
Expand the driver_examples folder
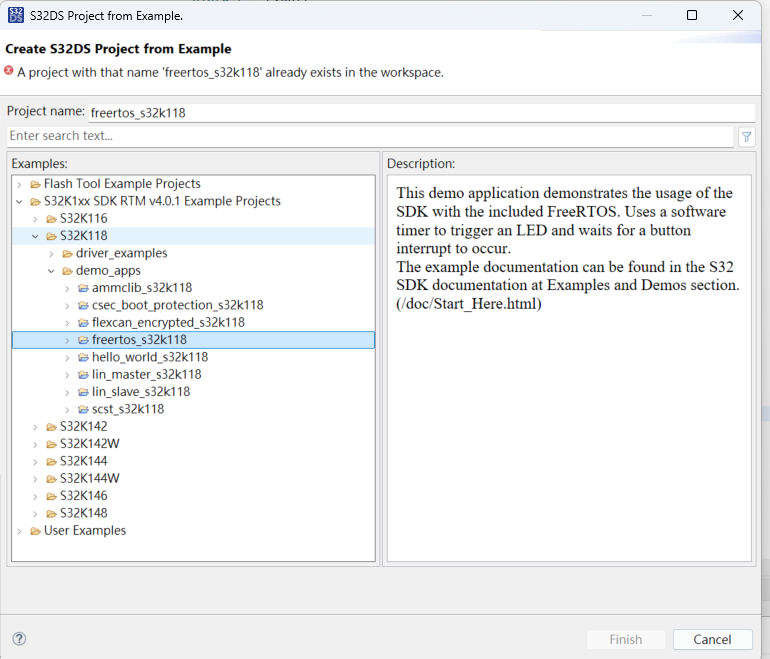click(x=52, y=253)
